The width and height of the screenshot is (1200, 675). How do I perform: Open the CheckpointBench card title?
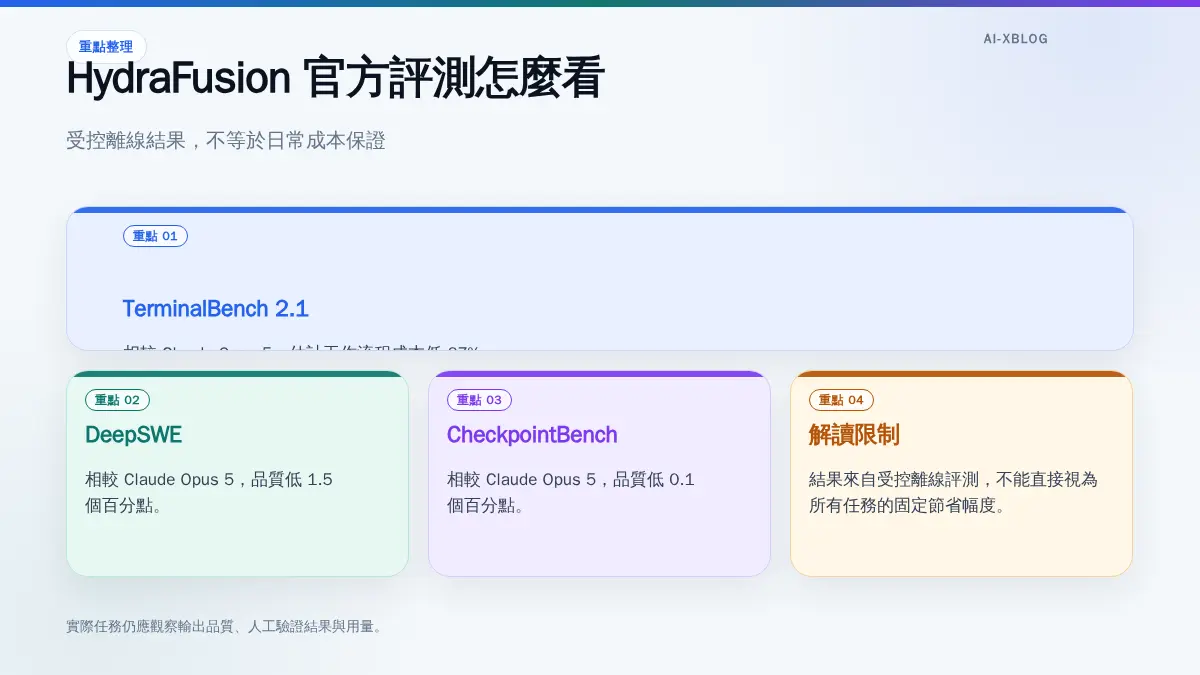point(532,435)
